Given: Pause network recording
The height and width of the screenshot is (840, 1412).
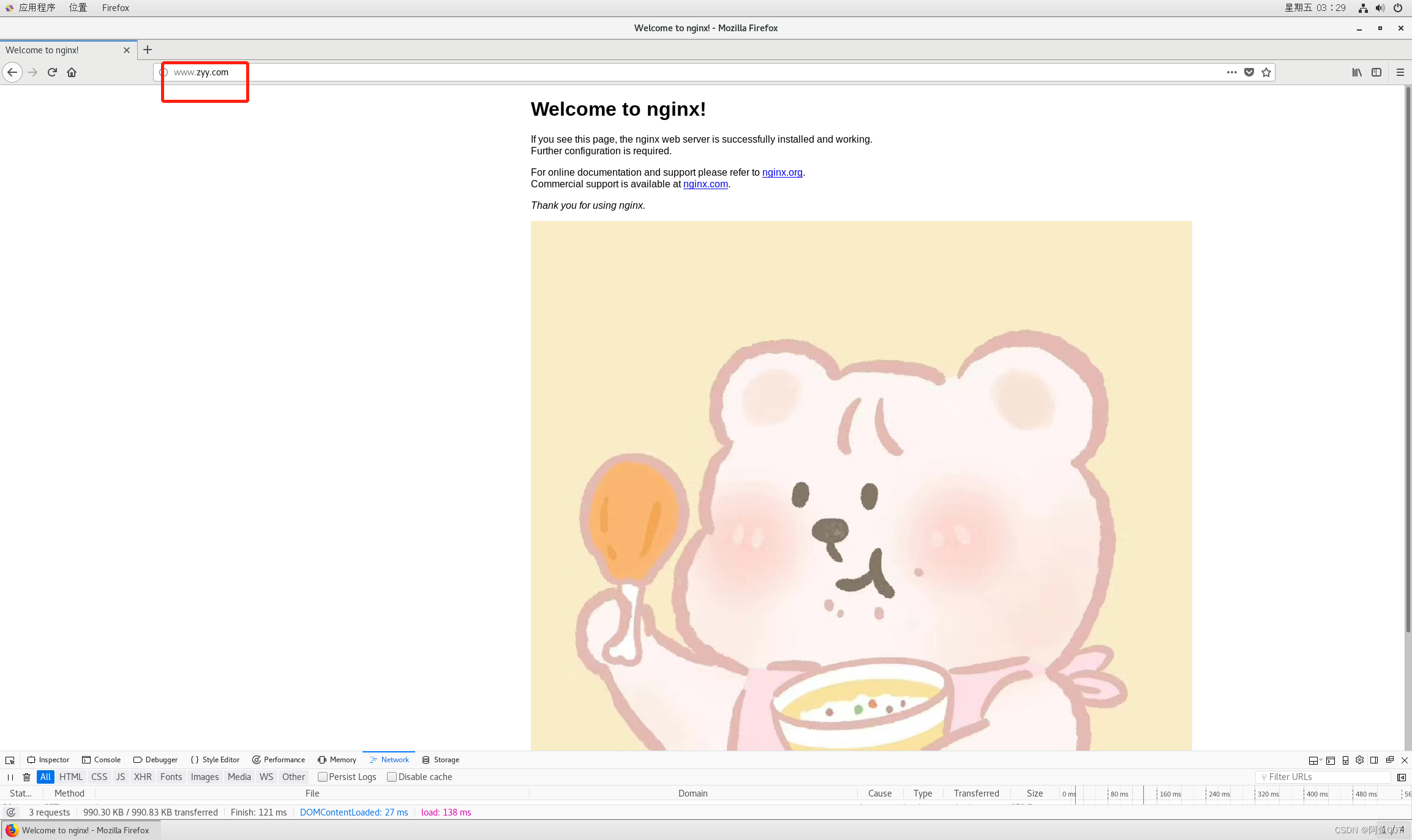Looking at the screenshot, I should pyautogui.click(x=10, y=777).
